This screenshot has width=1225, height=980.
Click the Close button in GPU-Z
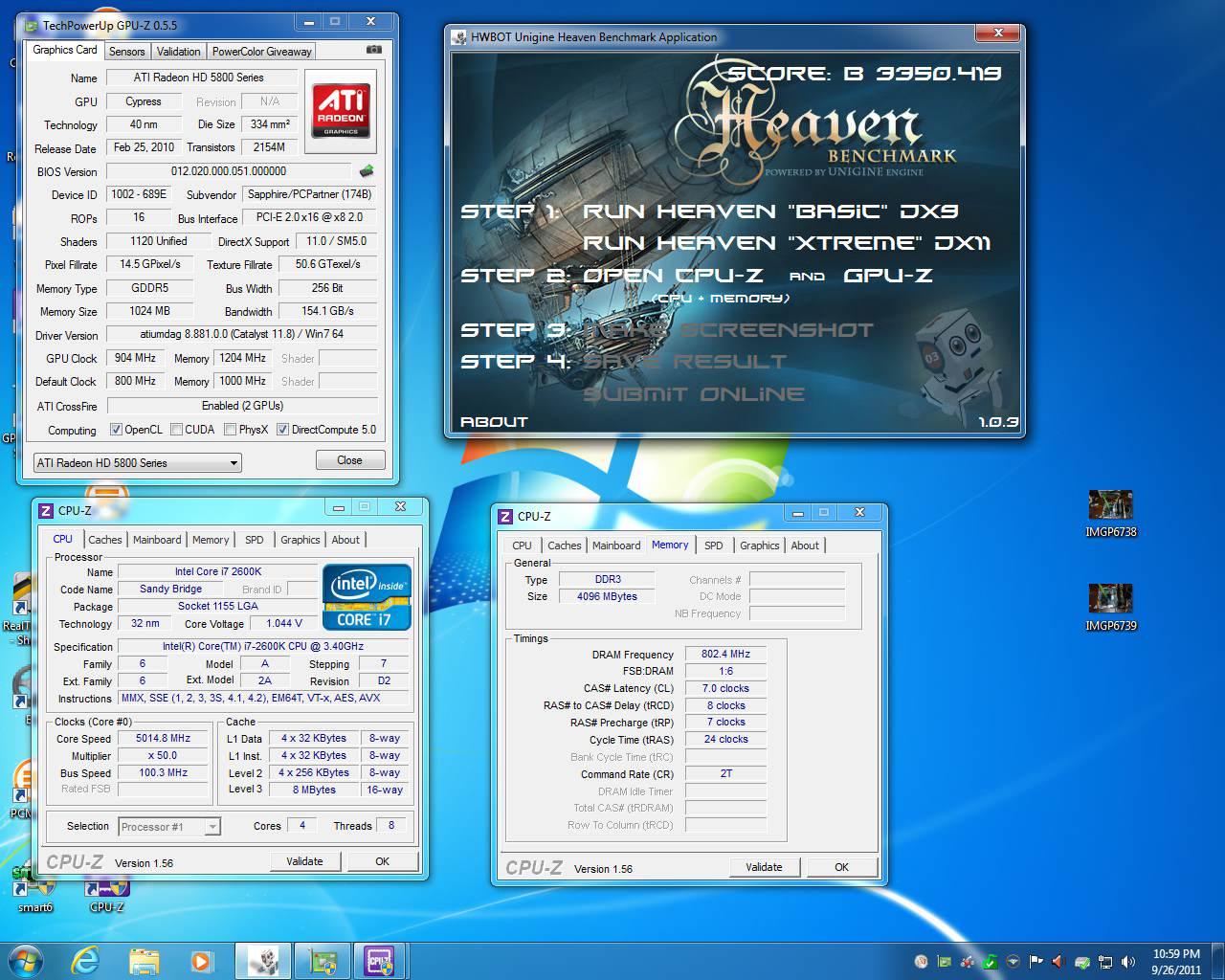pos(349,460)
